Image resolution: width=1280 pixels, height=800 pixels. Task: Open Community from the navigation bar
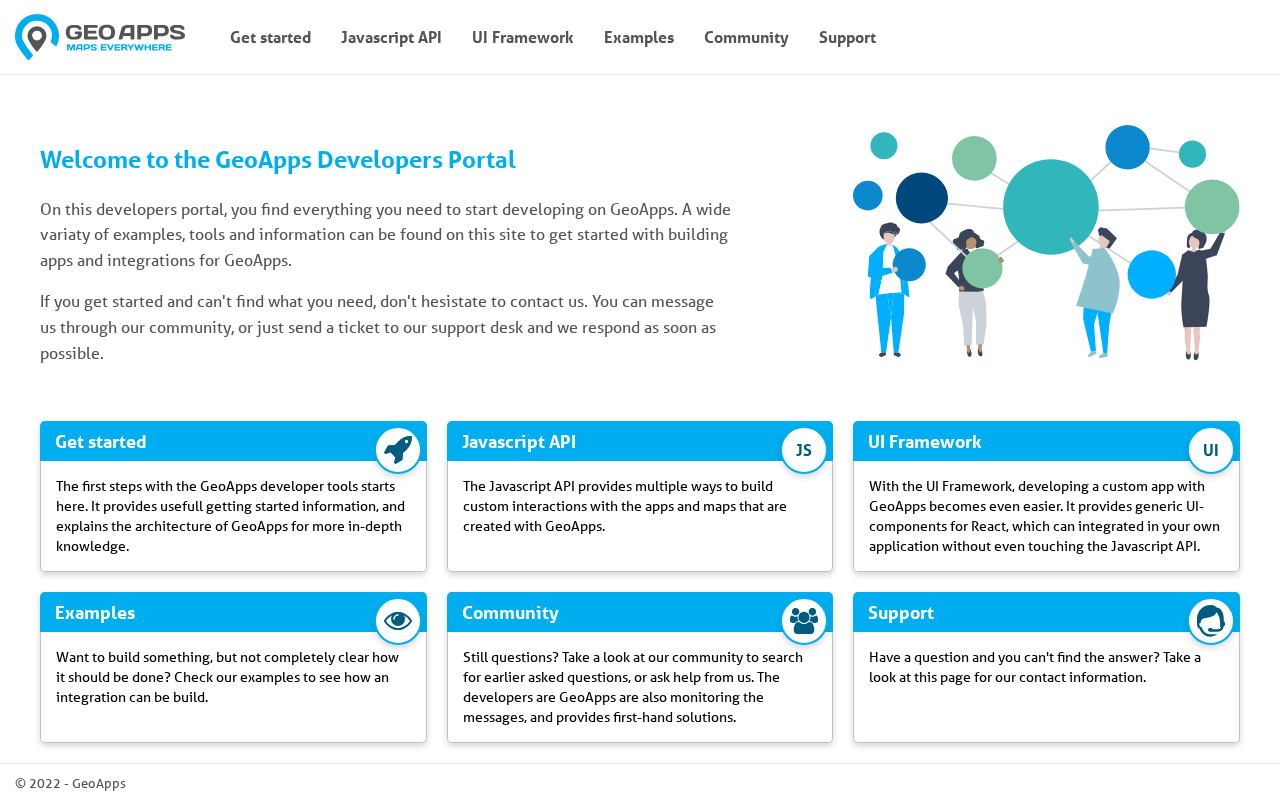tap(746, 38)
